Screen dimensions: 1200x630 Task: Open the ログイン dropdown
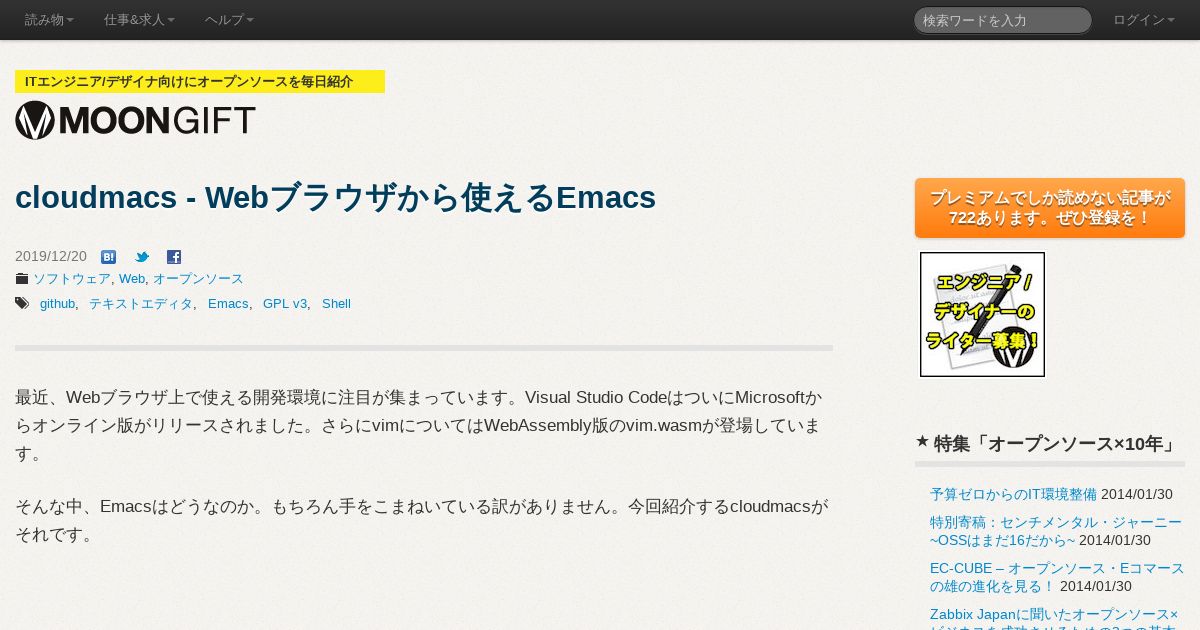[x=1144, y=20]
